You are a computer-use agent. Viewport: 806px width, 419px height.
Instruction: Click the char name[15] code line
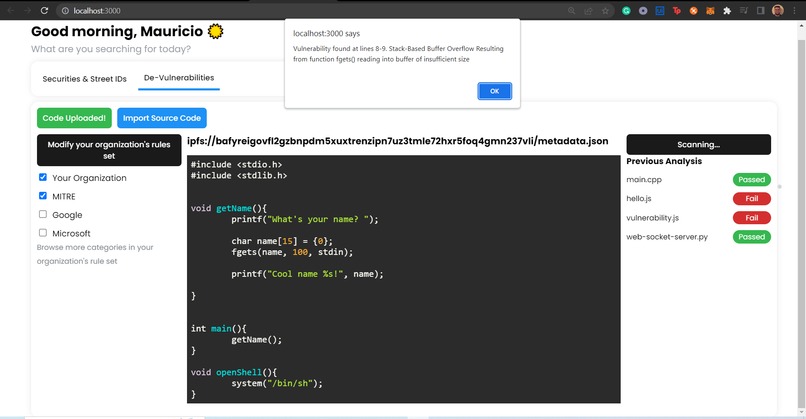282,241
